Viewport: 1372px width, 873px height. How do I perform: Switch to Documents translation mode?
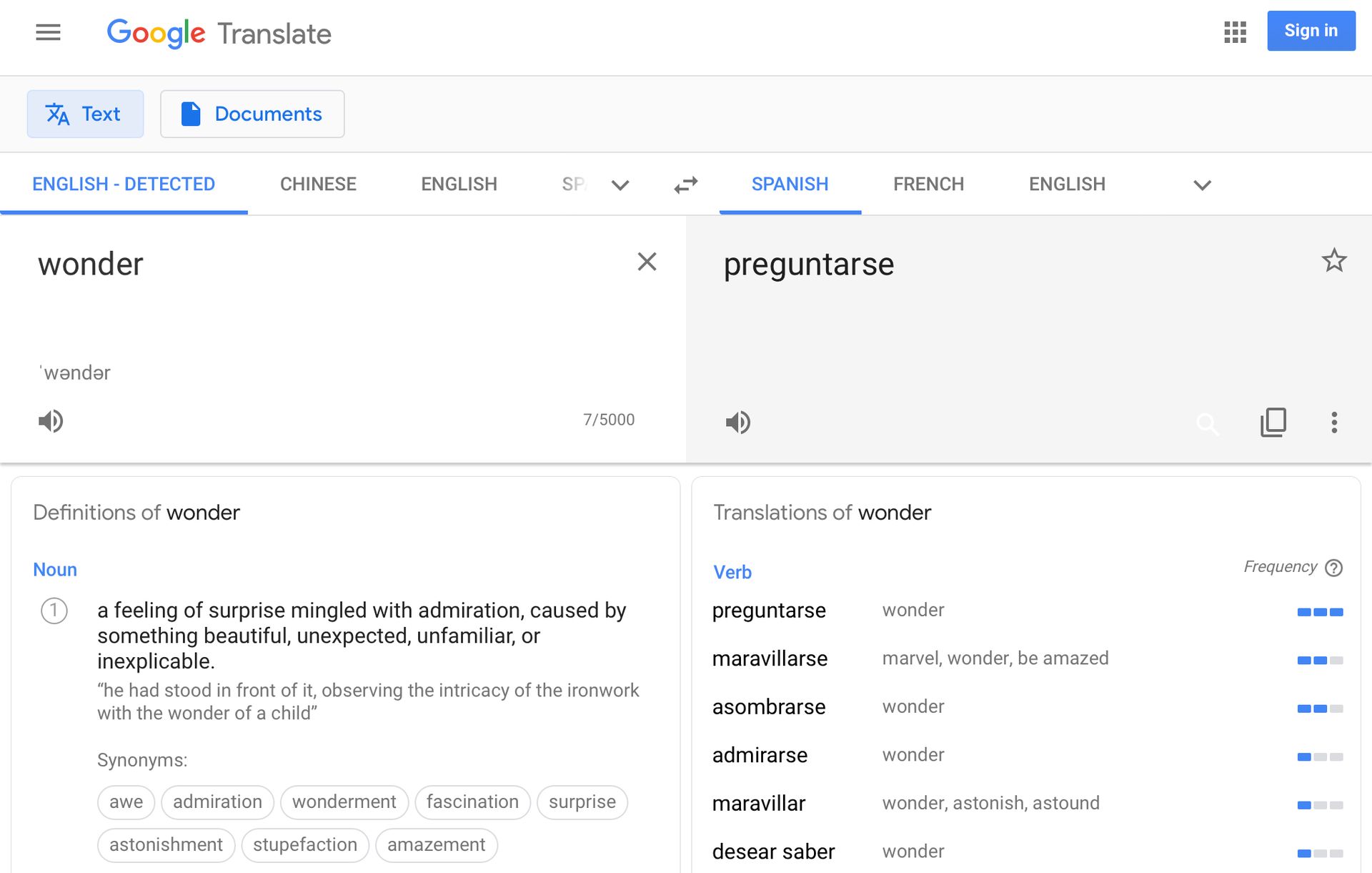(252, 114)
